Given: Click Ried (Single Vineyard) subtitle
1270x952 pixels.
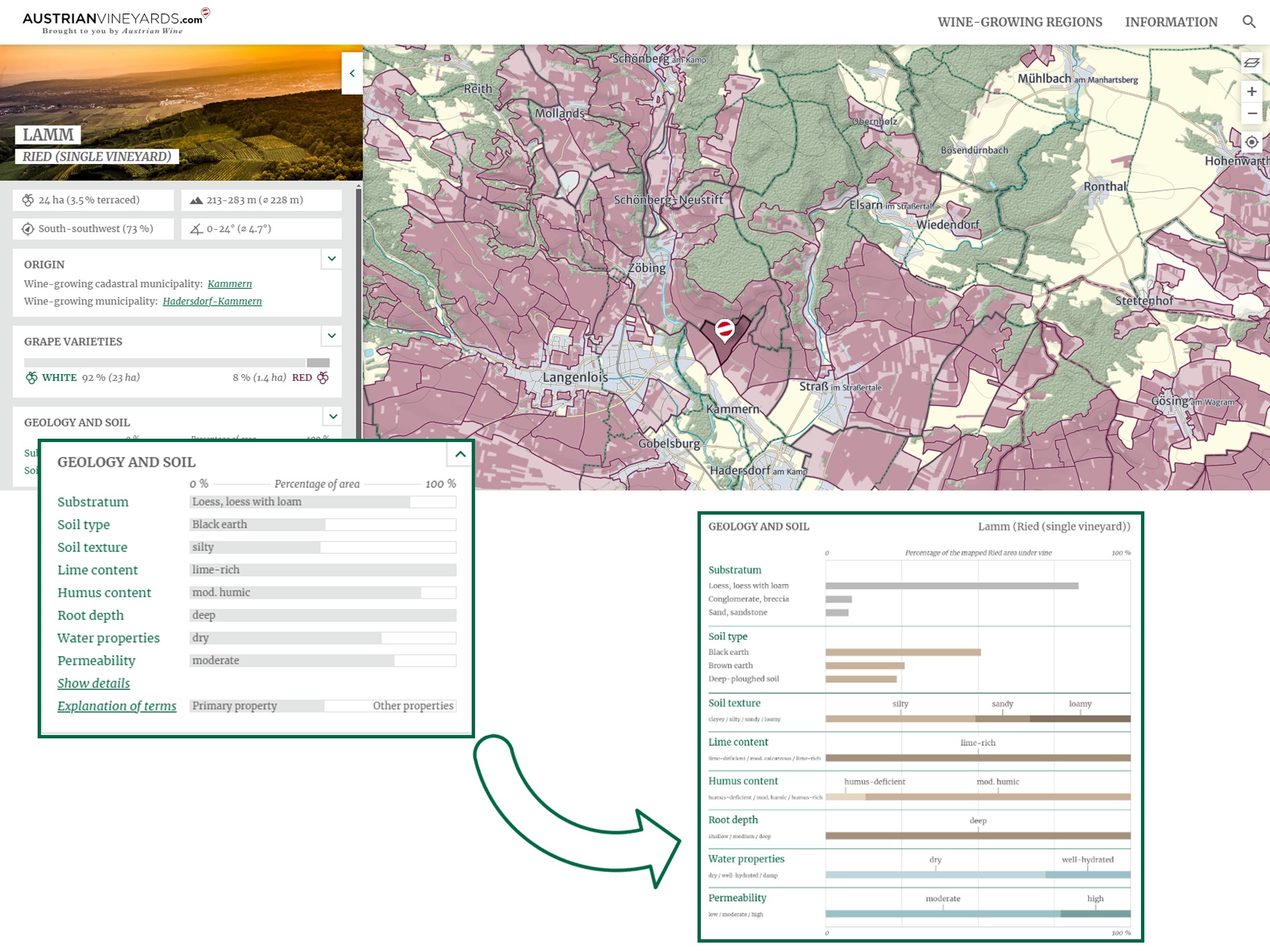Looking at the screenshot, I should (97, 157).
